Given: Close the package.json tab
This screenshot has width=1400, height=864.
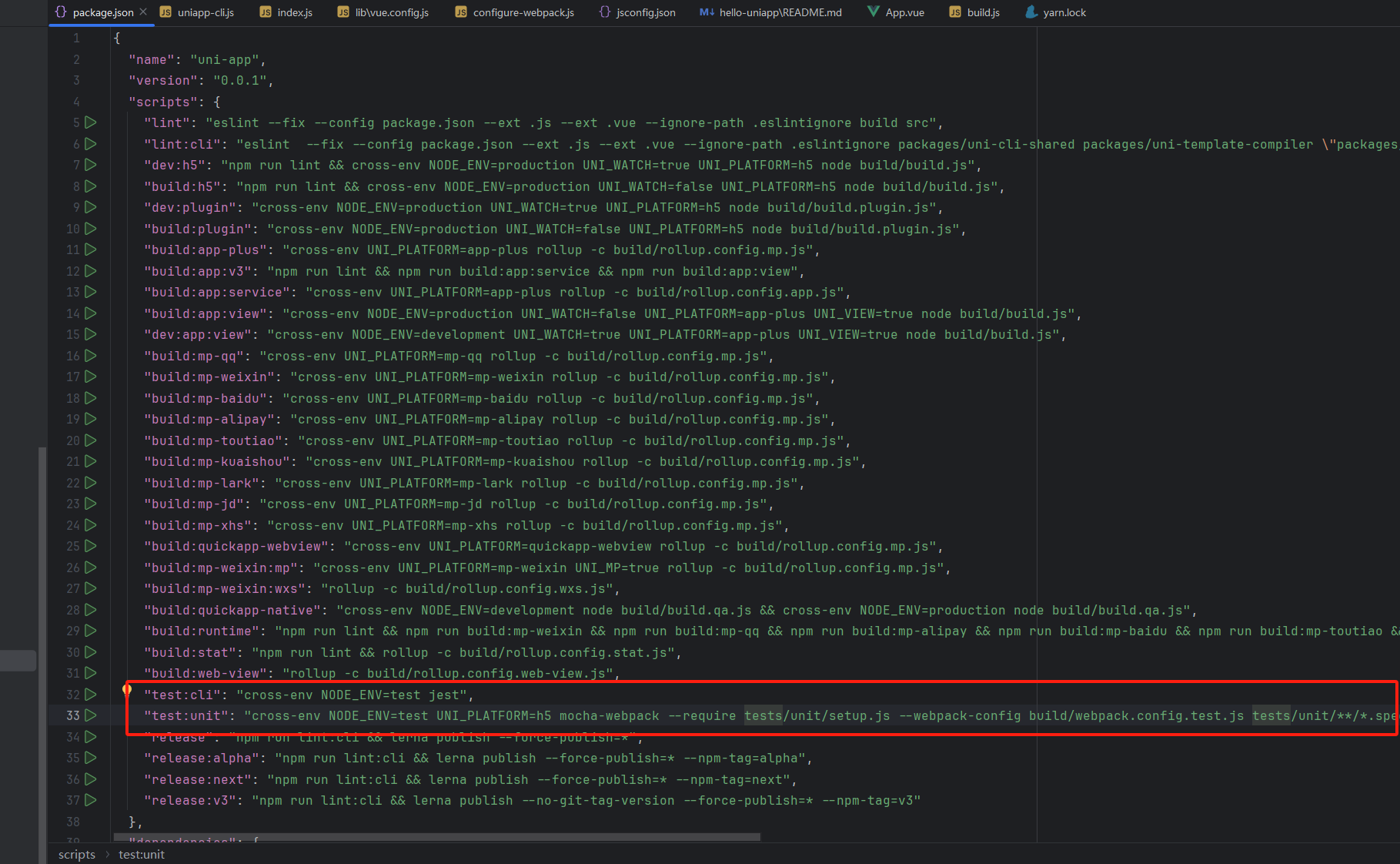Looking at the screenshot, I should click(x=143, y=12).
